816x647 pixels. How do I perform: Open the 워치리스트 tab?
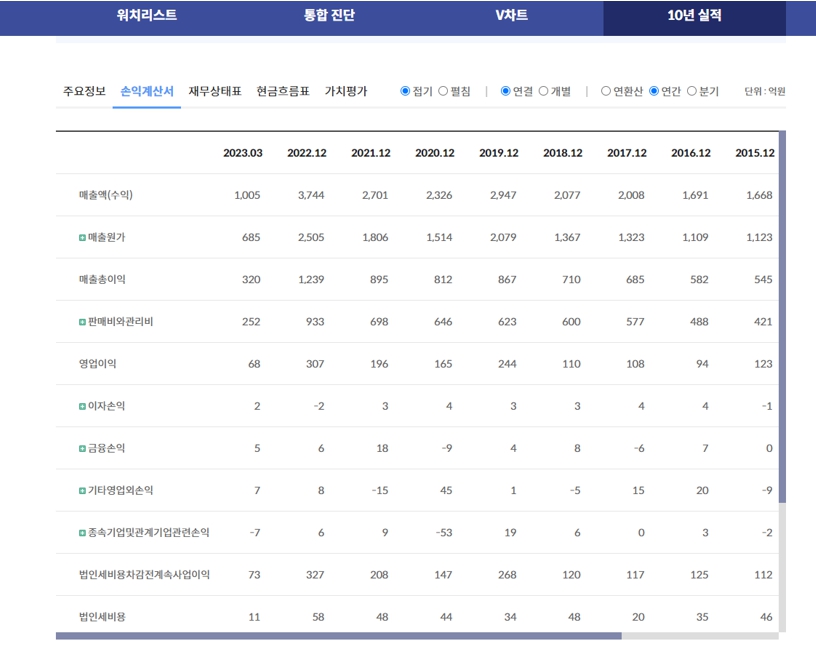[x=147, y=15]
